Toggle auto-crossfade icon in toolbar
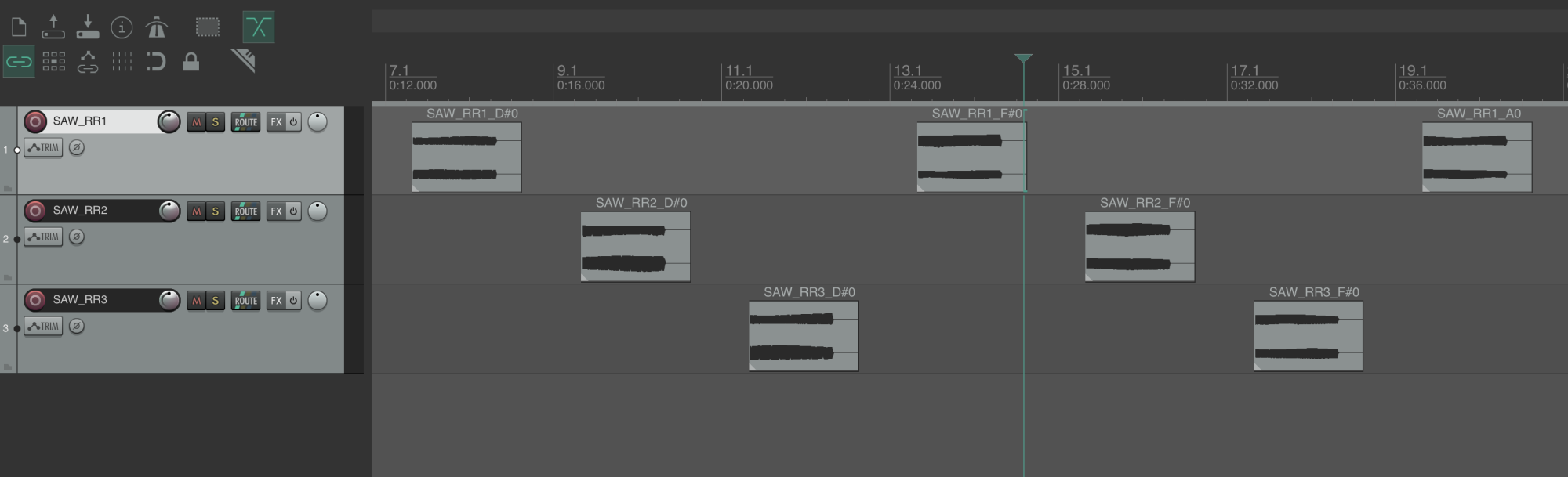1568x477 pixels. pos(258,27)
